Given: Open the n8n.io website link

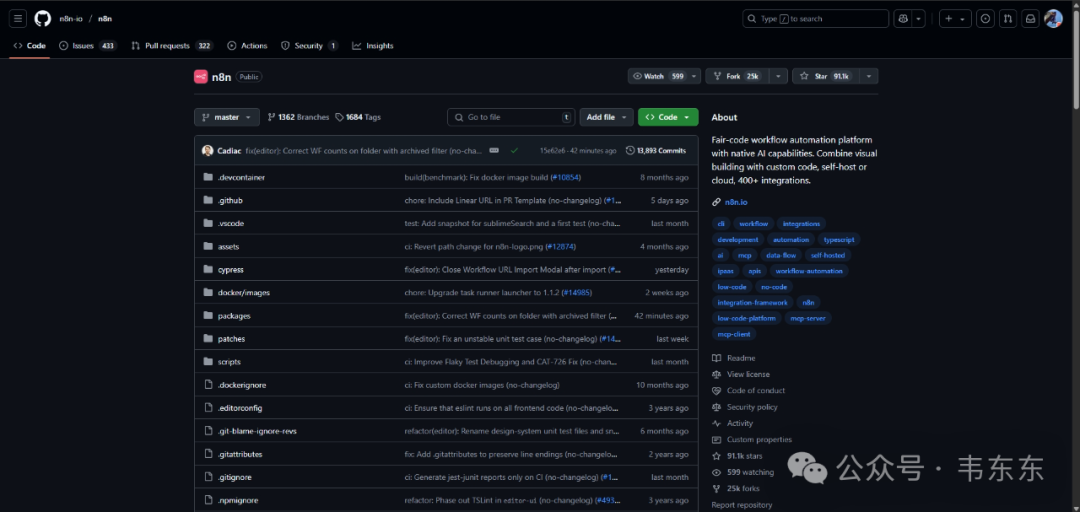Looking at the screenshot, I should 736,203.
